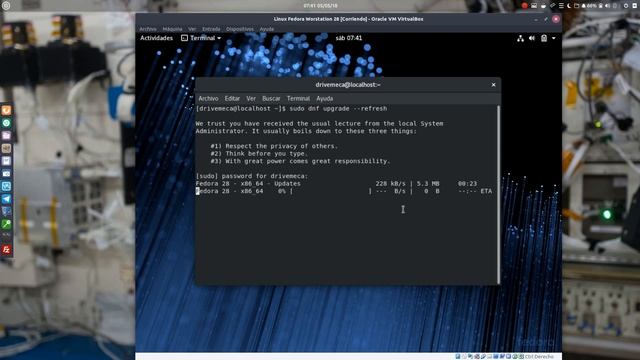Viewport: 640px width, 360px height.
Task: Click the network icon in the GNOME top bar
Action: [x=520, y=38]
